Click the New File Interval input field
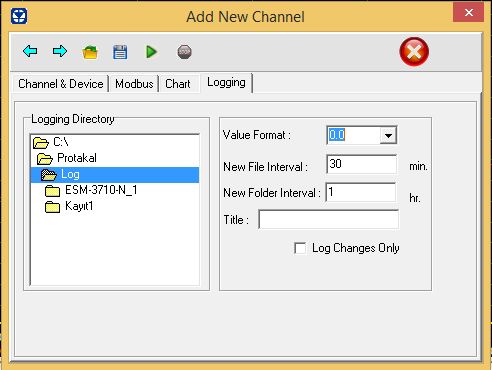Screen dimensions: 492x370 [x=362, y=164]
